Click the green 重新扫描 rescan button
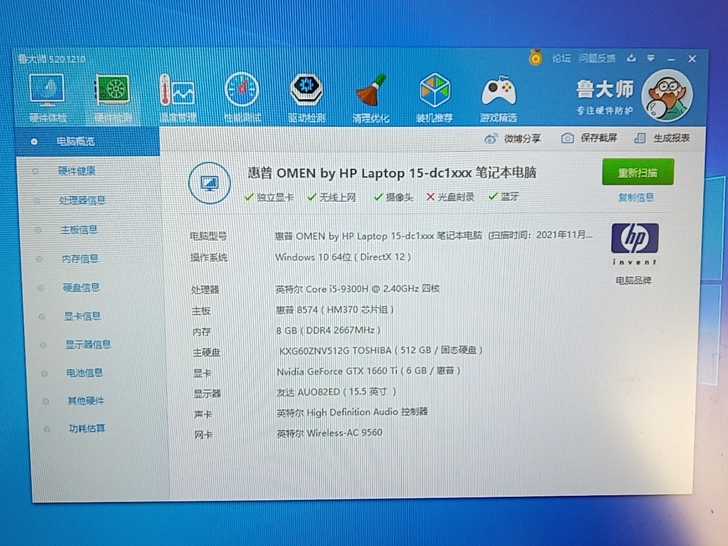This screenshot has width=728, height=546. click(638, 172)
